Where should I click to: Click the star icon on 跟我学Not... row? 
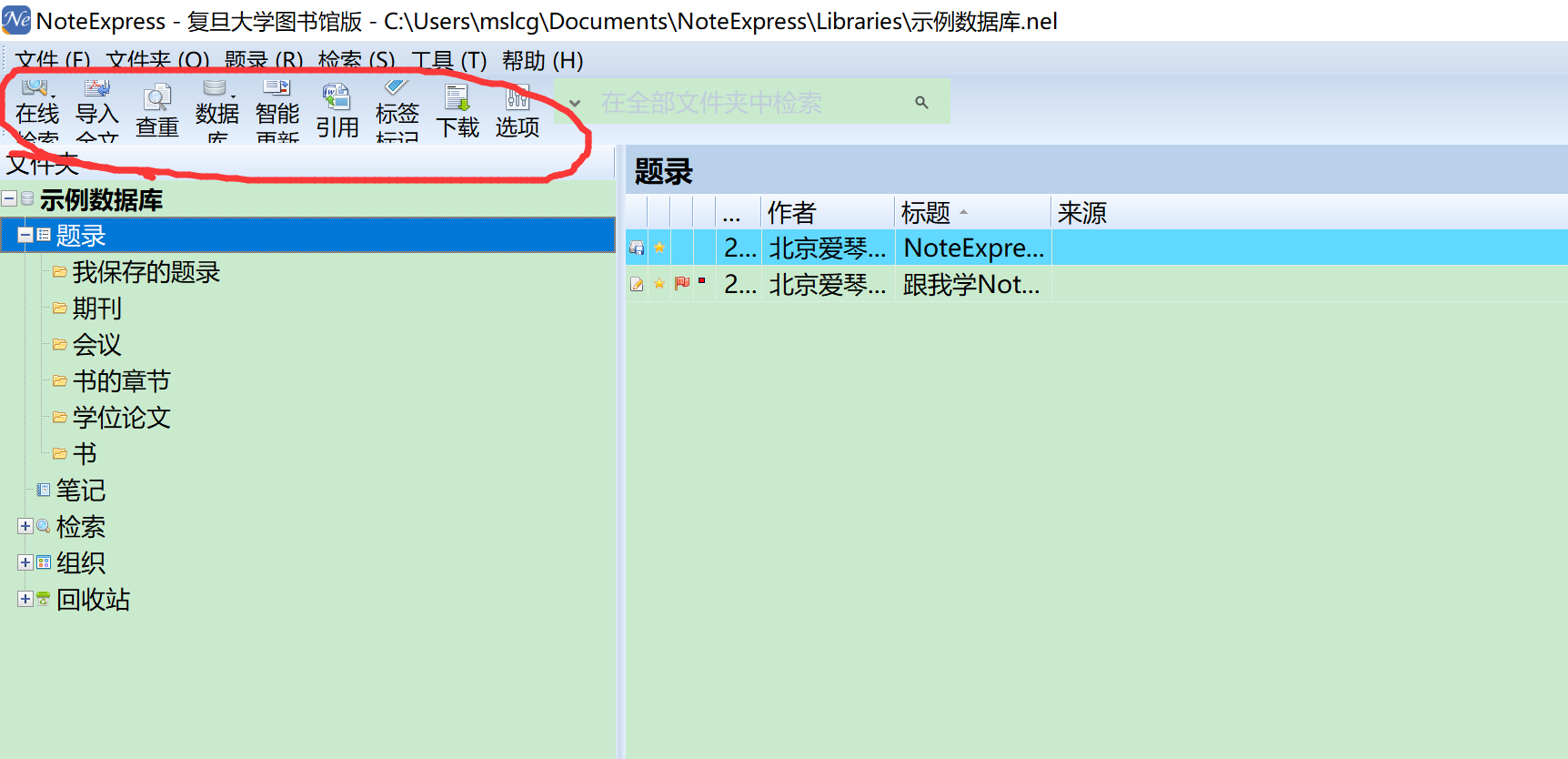(659, 284)
